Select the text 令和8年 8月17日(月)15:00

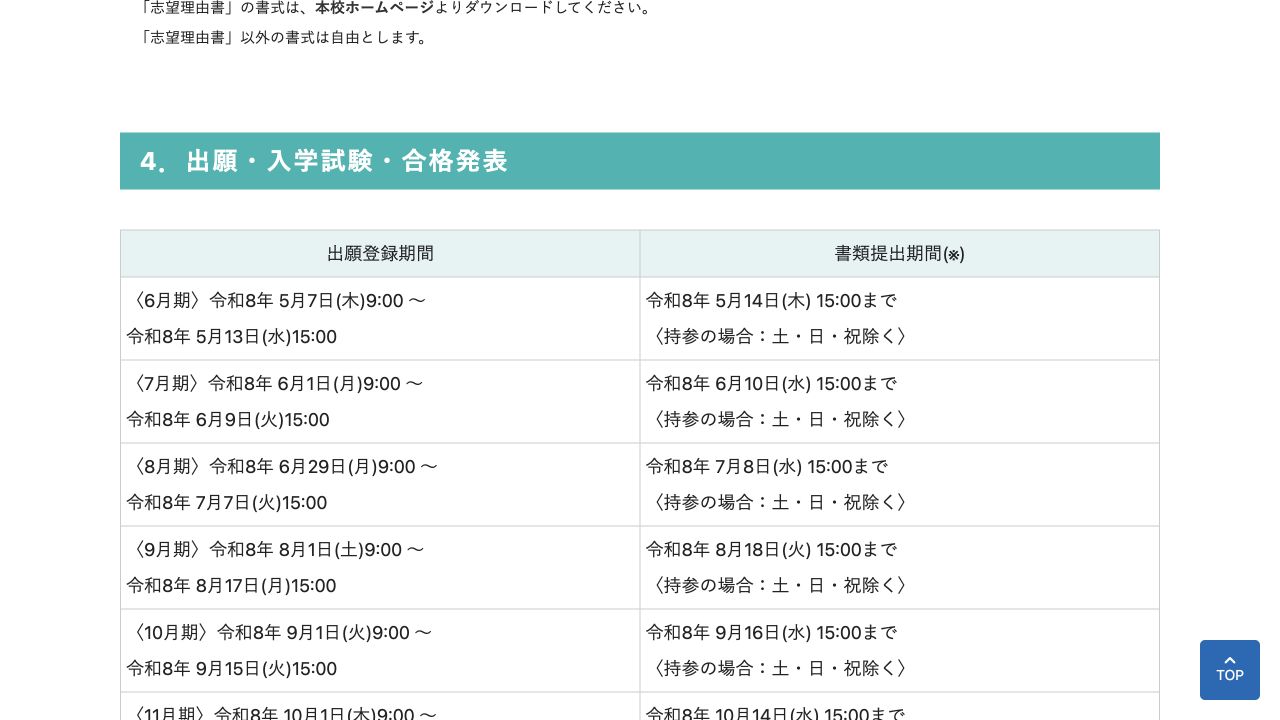(x=231, y=586)
